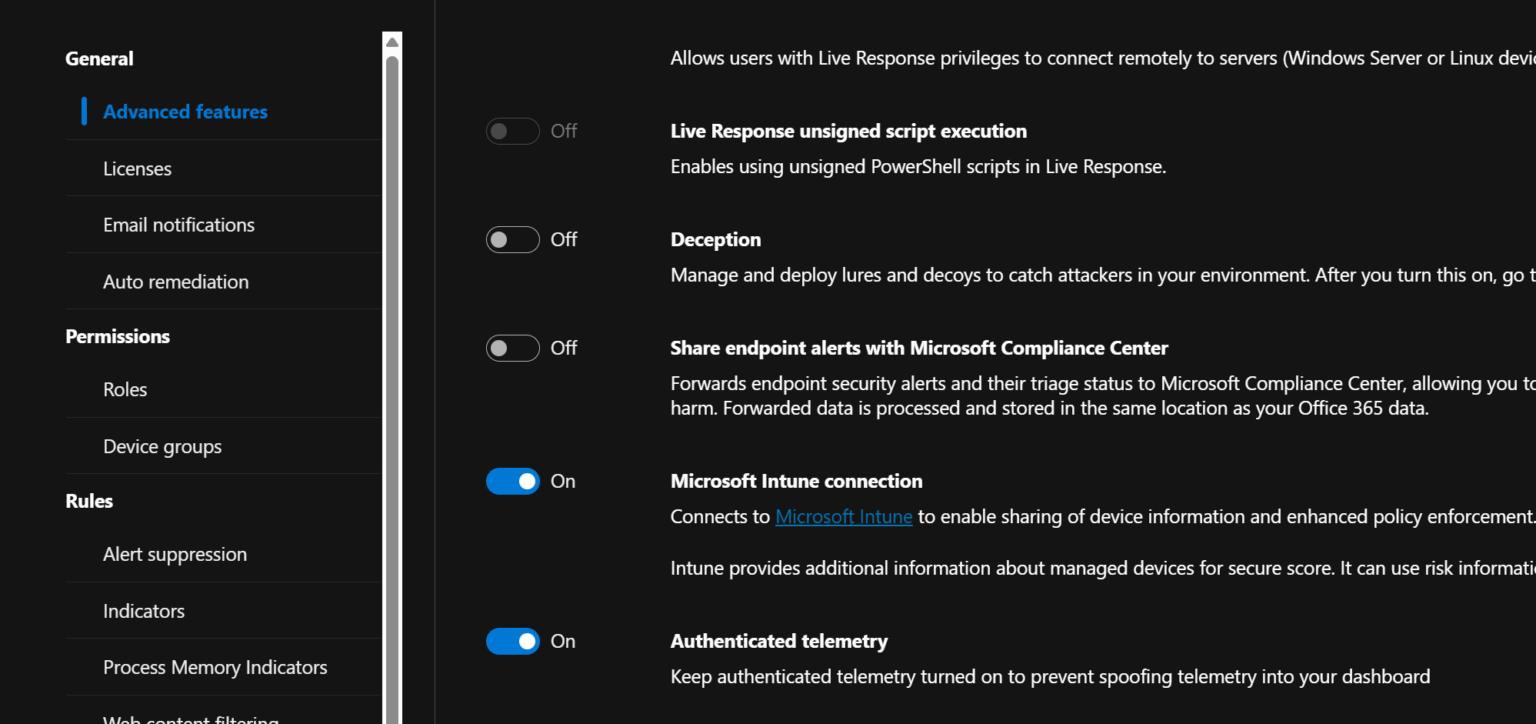Select Advanced features in settings menu
1536x724 pixels.
(185, 112)
